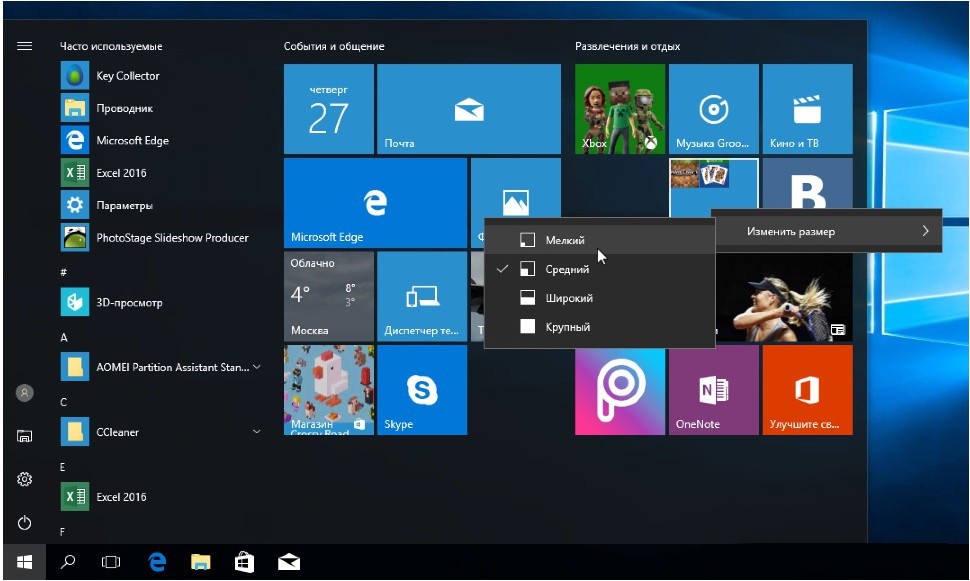Expand CCleaner folder chevron
Image resolution: width=970 pixels, height=581 pixels.
point(257,431)
